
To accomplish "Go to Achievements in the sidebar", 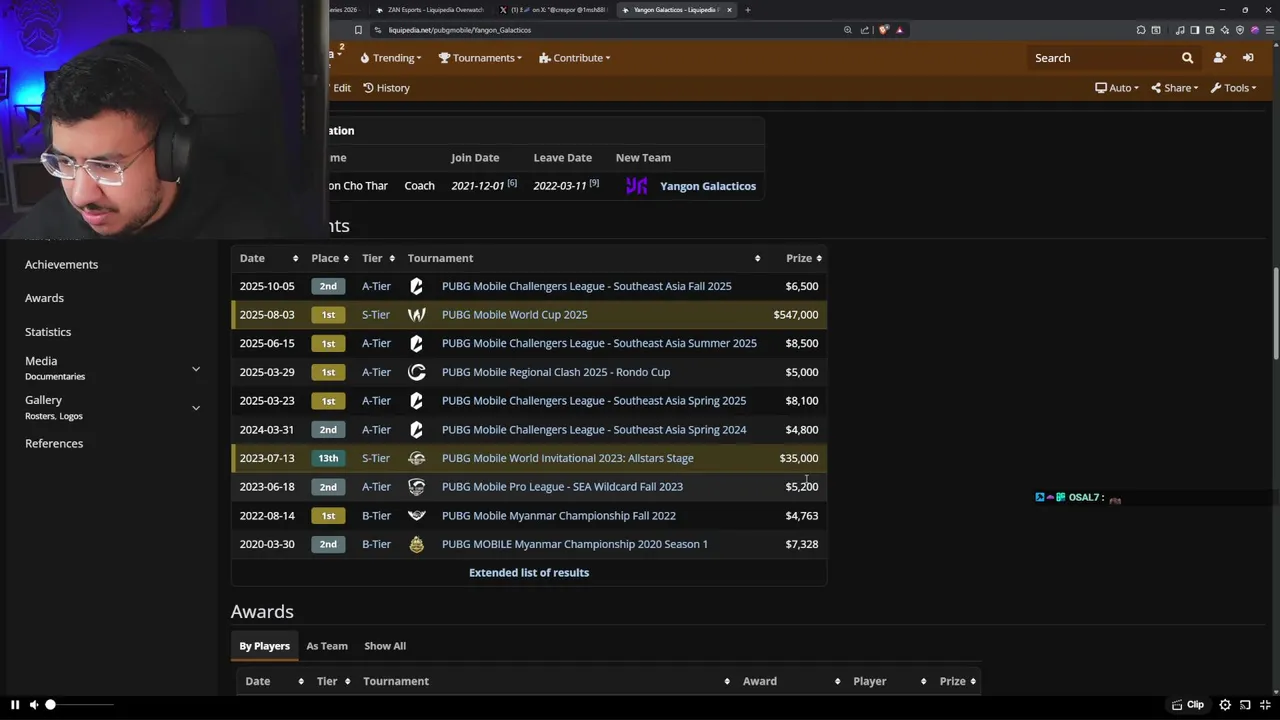I will point(61,264).
